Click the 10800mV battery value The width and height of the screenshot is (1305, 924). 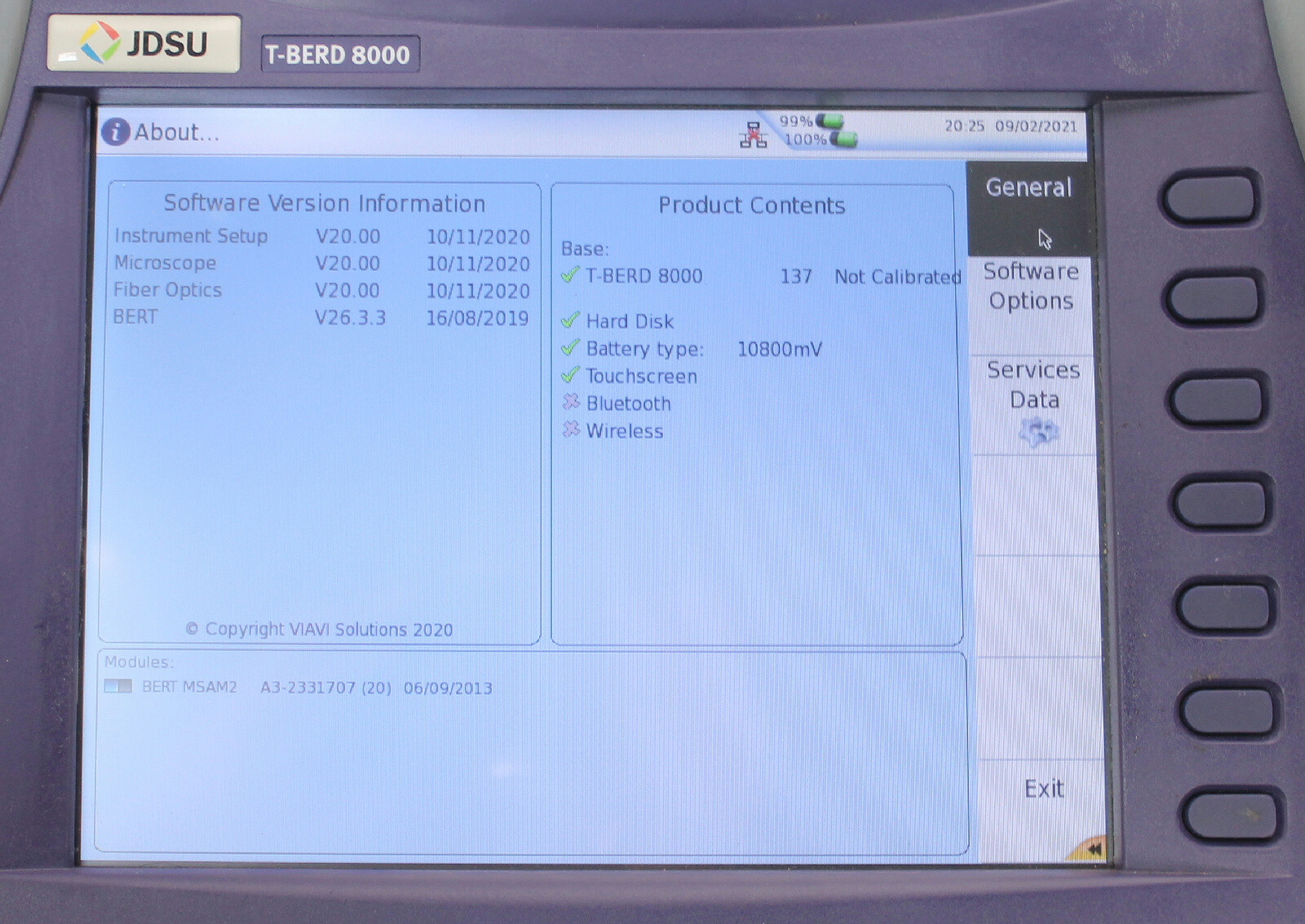(x=780, y=349)
